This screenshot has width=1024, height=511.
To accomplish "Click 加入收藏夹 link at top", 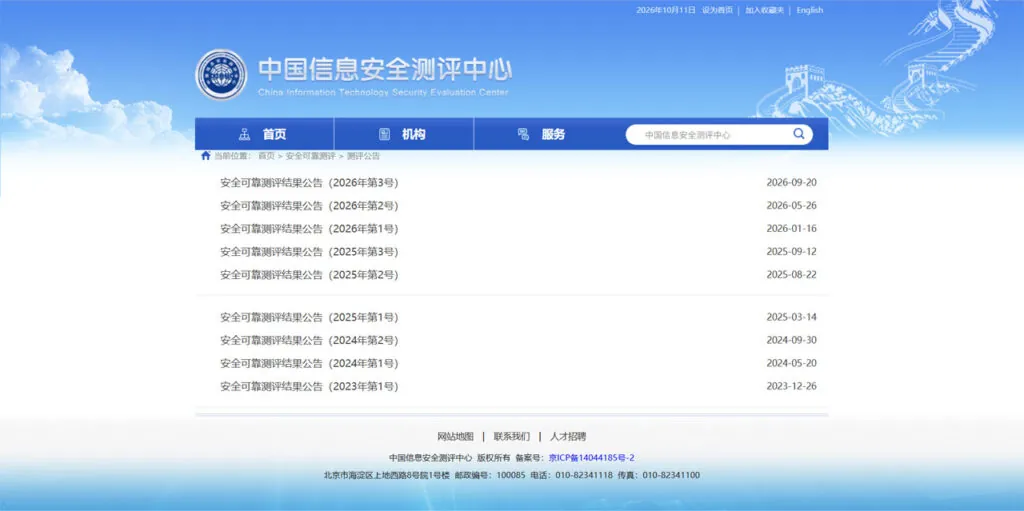I will [765, 10].
